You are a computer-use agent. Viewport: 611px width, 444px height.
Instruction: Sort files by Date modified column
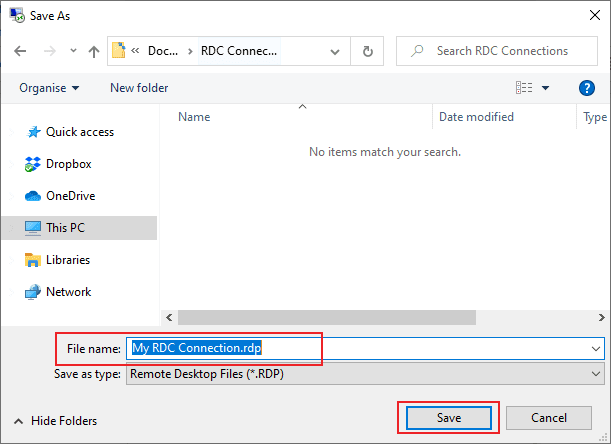(476, 117)
